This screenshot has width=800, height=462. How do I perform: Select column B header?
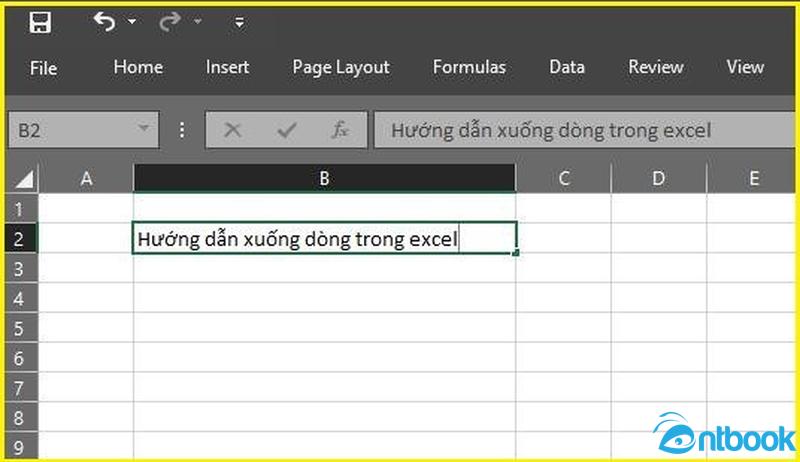pos(324,178)
